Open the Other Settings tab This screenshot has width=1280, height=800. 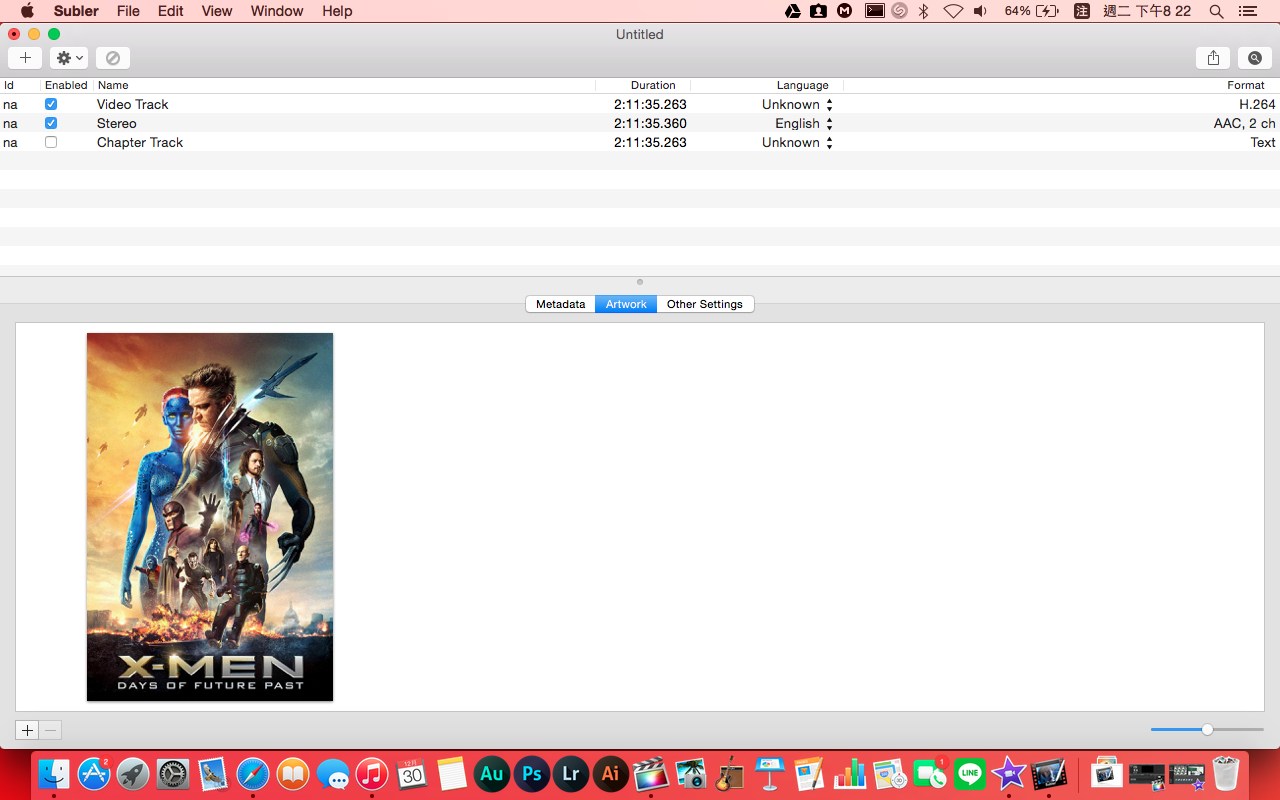pos(705,304)
